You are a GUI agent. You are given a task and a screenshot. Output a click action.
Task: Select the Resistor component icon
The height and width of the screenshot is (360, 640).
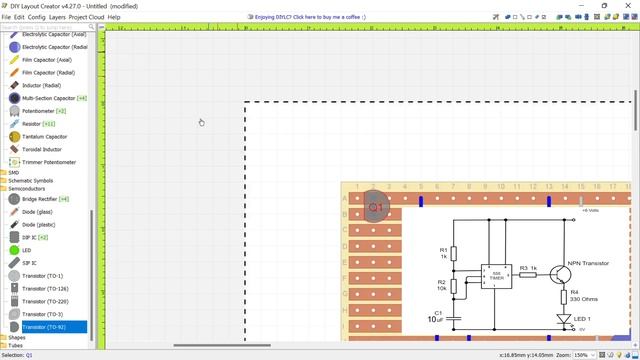point(14,124)
